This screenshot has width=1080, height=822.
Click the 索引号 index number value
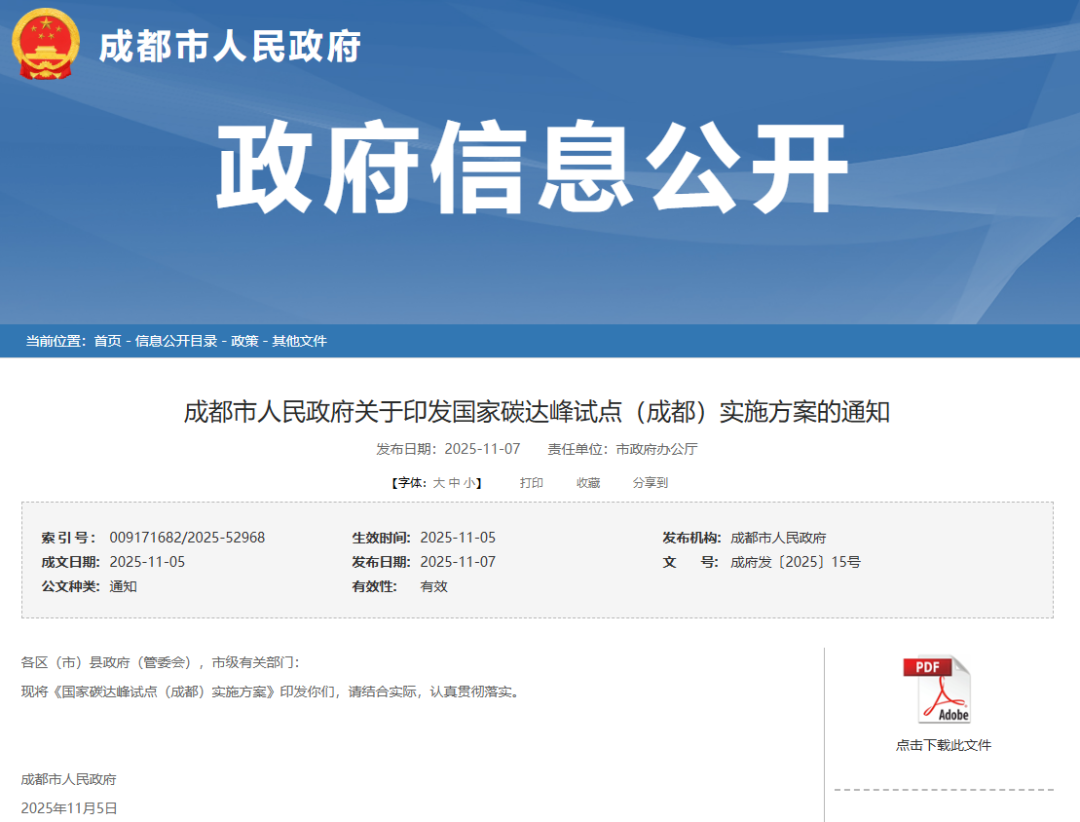188,537
